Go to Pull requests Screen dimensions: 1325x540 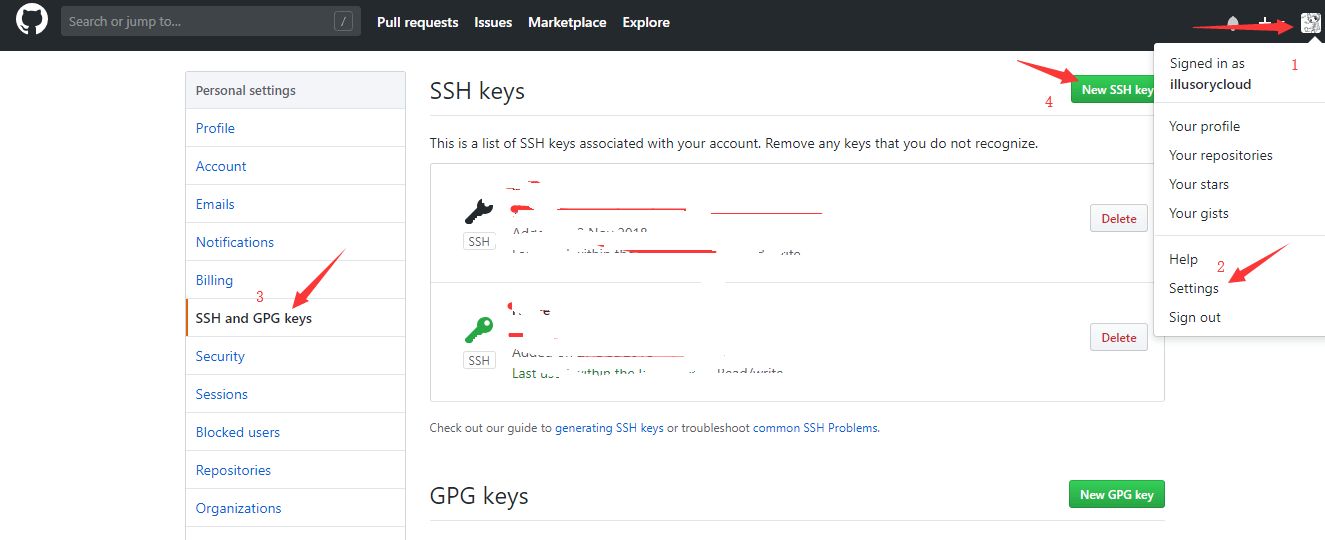click(x=417, y=22)
